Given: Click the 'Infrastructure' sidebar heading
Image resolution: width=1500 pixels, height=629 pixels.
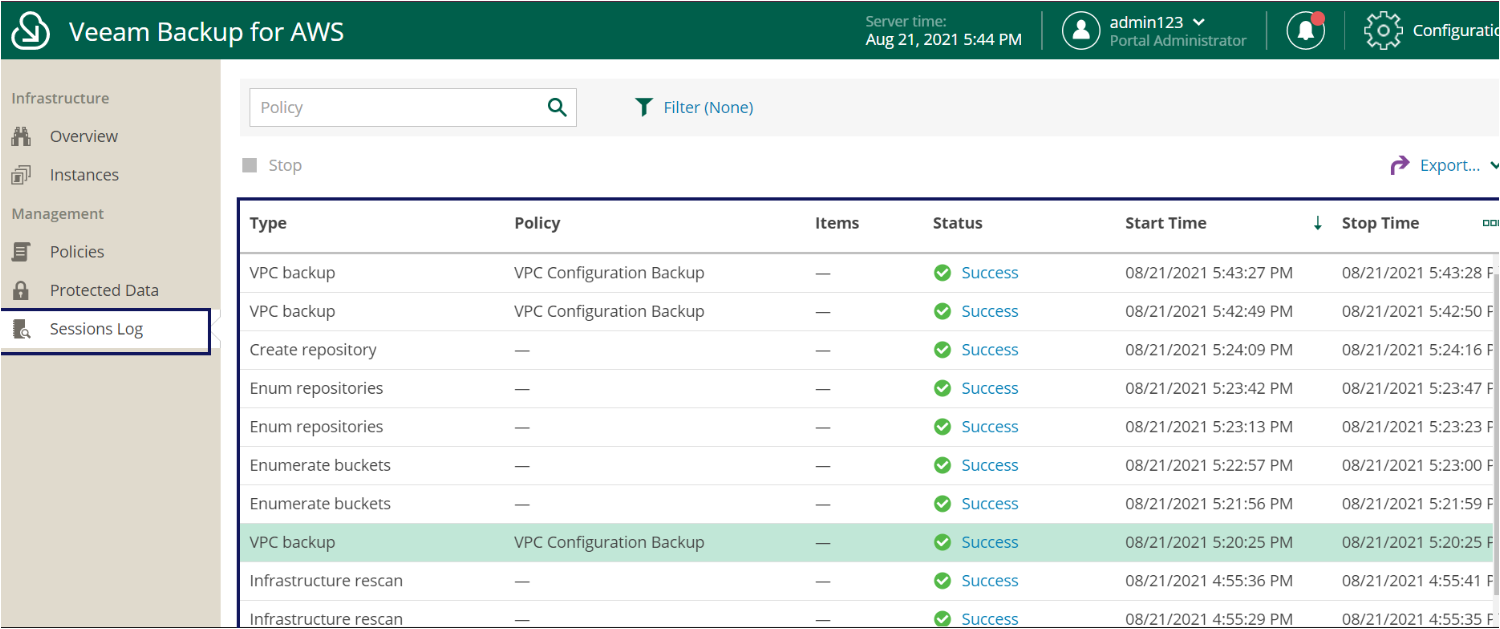Looking at the screenshot, I should point(60,98).
